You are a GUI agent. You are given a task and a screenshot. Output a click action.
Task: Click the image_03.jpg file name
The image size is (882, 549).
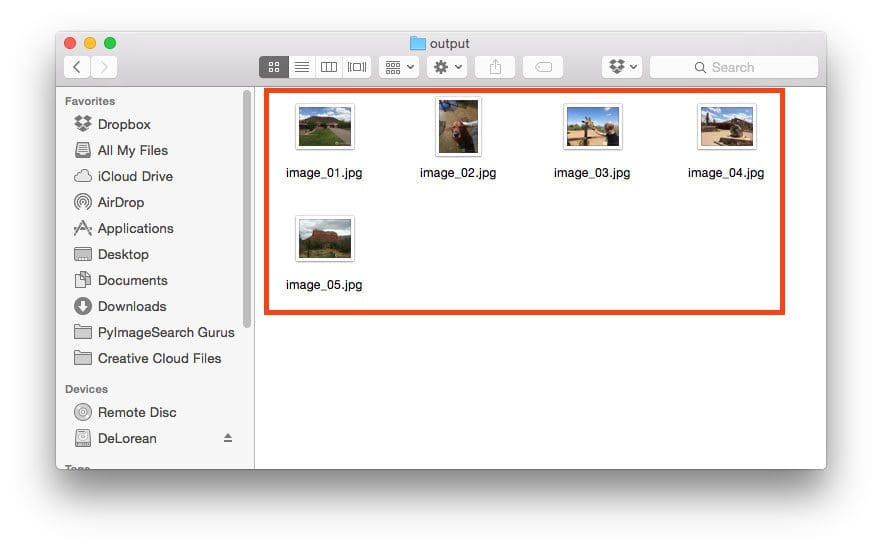coord(592,173)
